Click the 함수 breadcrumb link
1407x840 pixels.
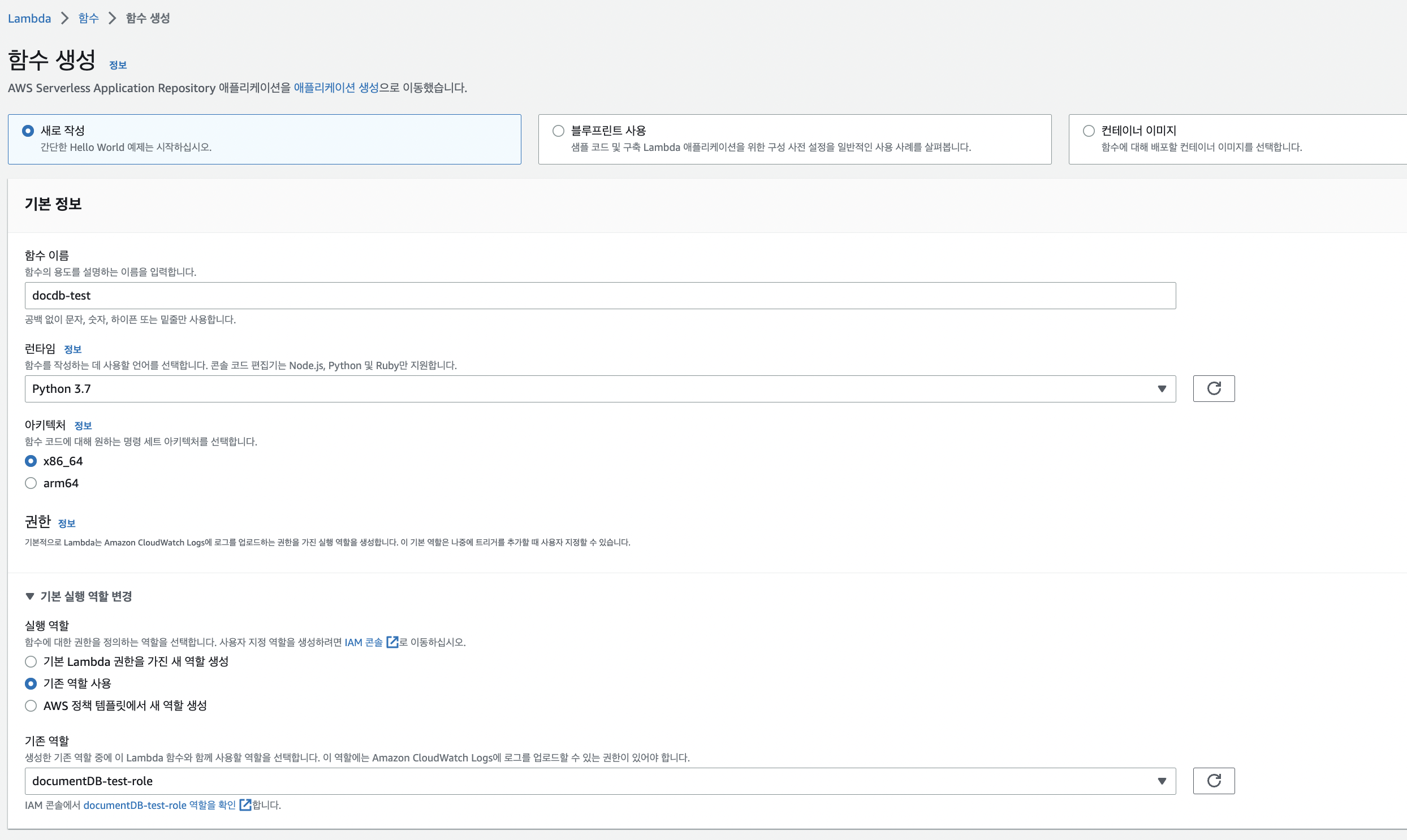(88, 18)
